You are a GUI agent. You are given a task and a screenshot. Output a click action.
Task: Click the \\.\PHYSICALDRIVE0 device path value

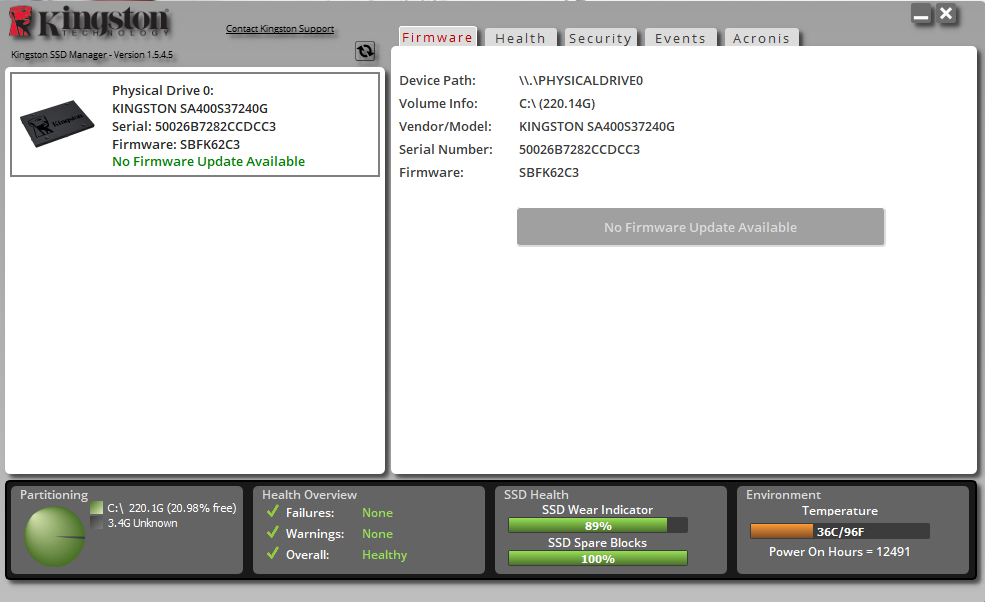[581, 80]
